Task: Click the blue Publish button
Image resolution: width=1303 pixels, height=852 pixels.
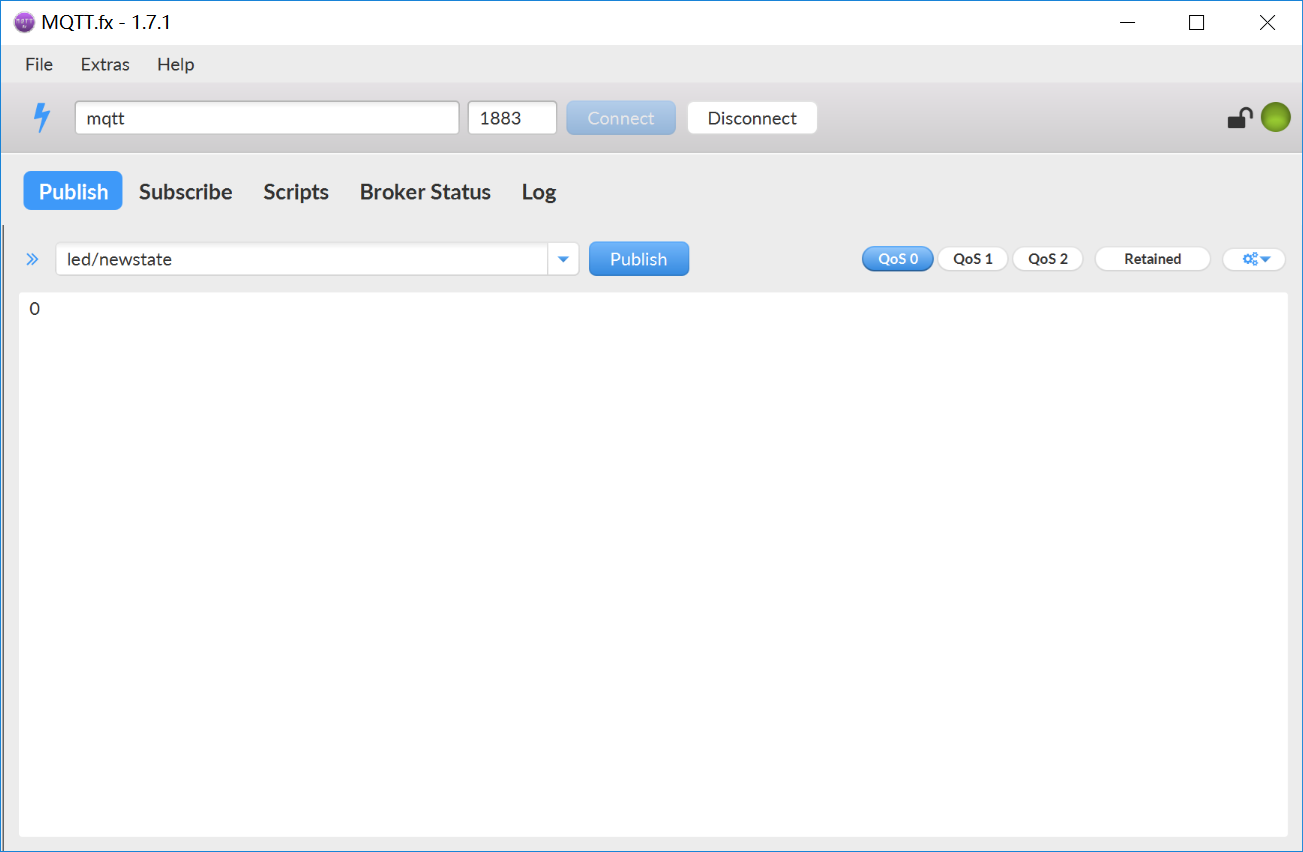Action: (x=639, y=259)
